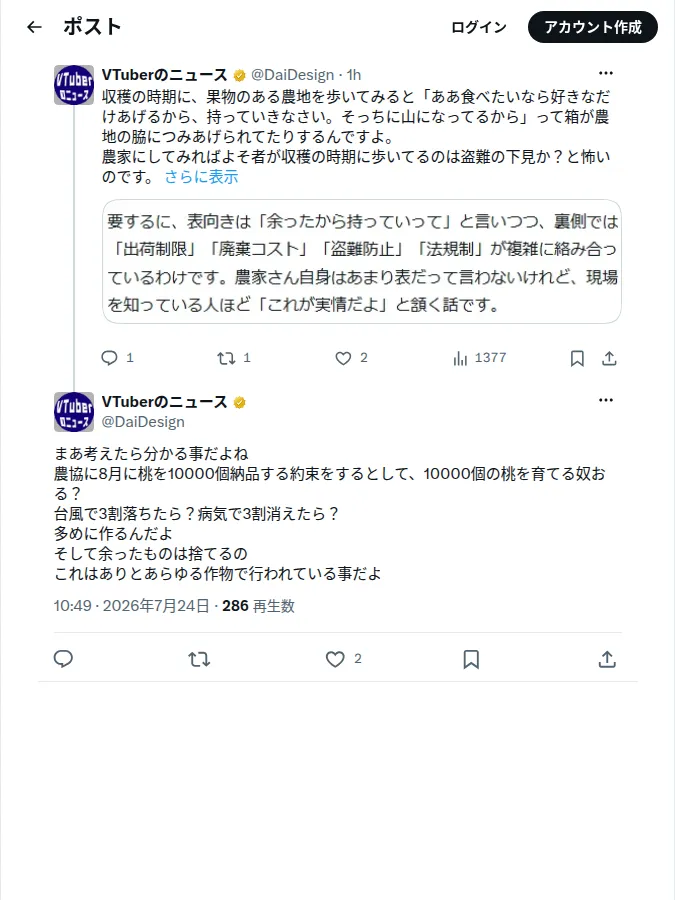Image resolution: width=675 pixels, height=900 pixels.
Task: Expand the post with さらに表示
Action: 201,177
